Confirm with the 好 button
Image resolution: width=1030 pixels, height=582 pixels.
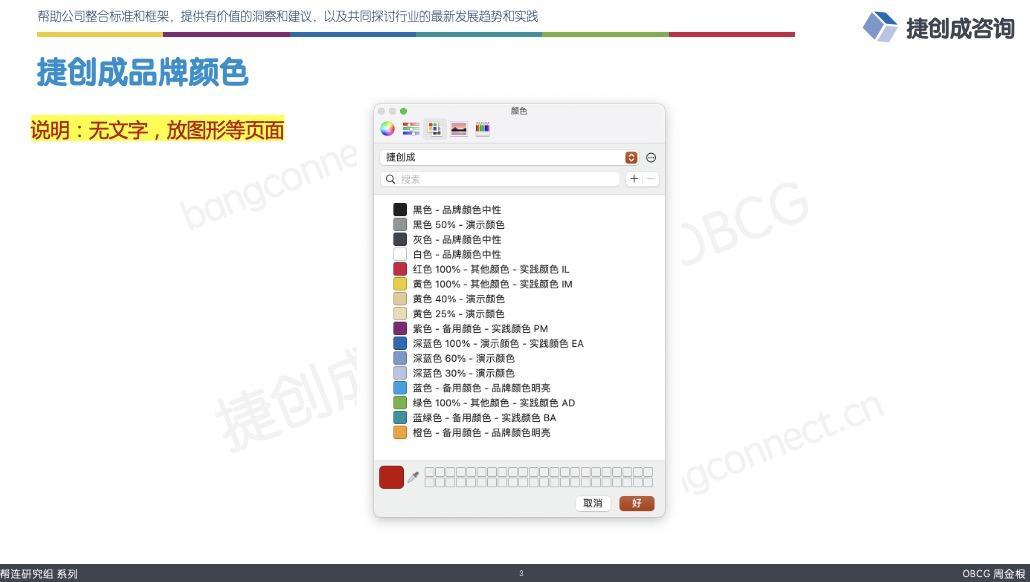tap(637, 503)
